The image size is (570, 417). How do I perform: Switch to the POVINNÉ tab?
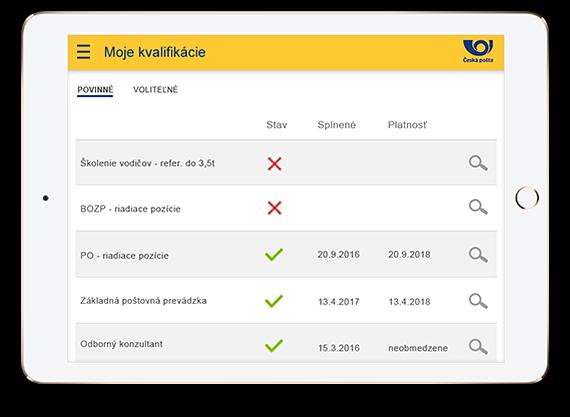pos(95,90)
